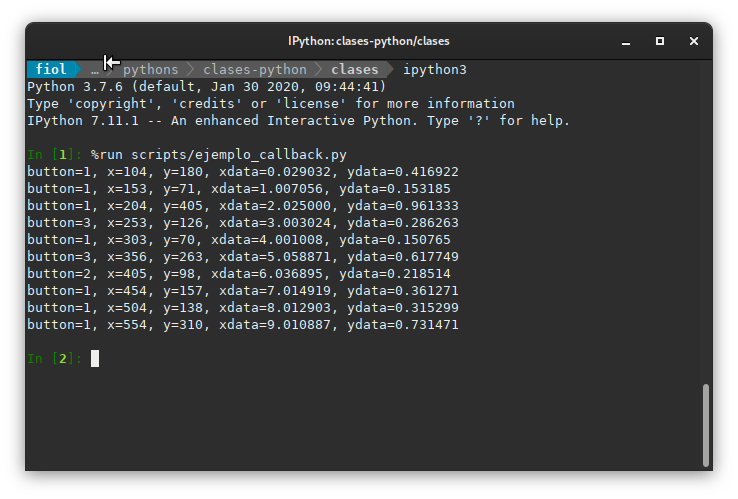Click the 'IPython 7.11.1' banner line
The width and height of the screenshot is (738, 499).
298,121
